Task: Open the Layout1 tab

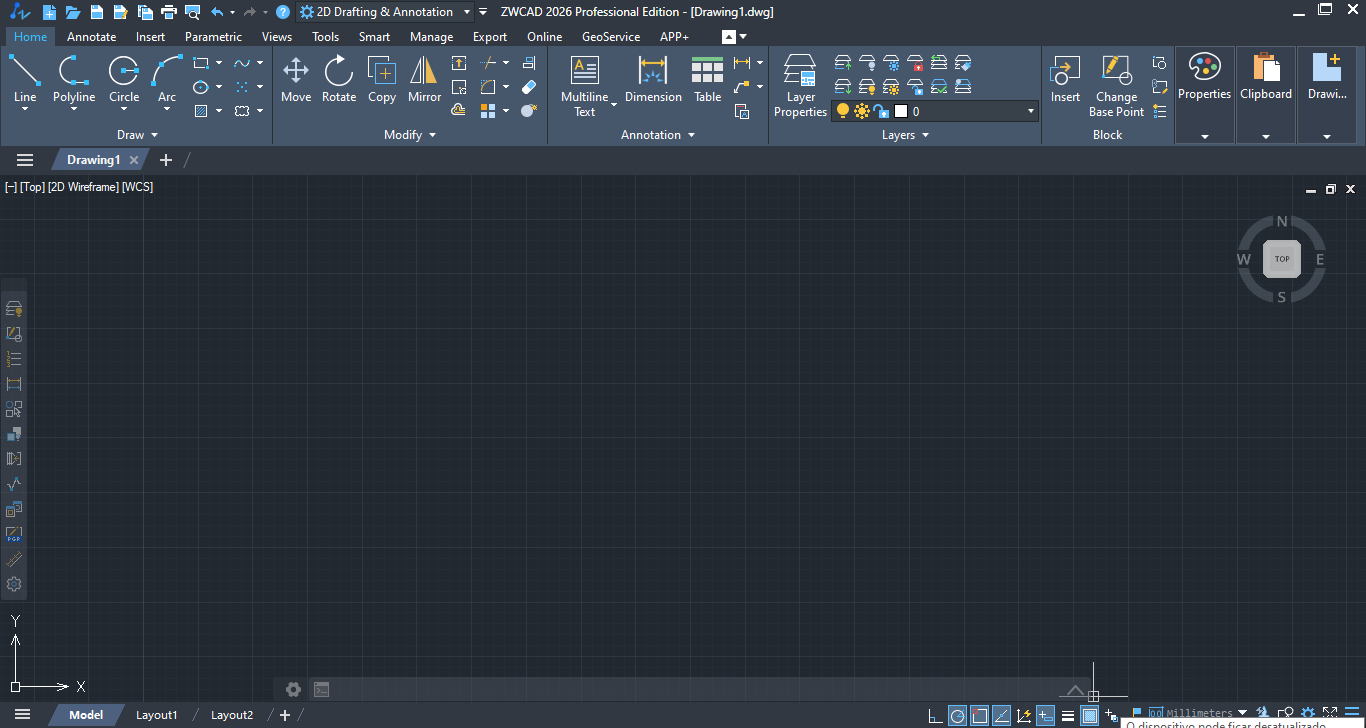Action: coord(157,715)
